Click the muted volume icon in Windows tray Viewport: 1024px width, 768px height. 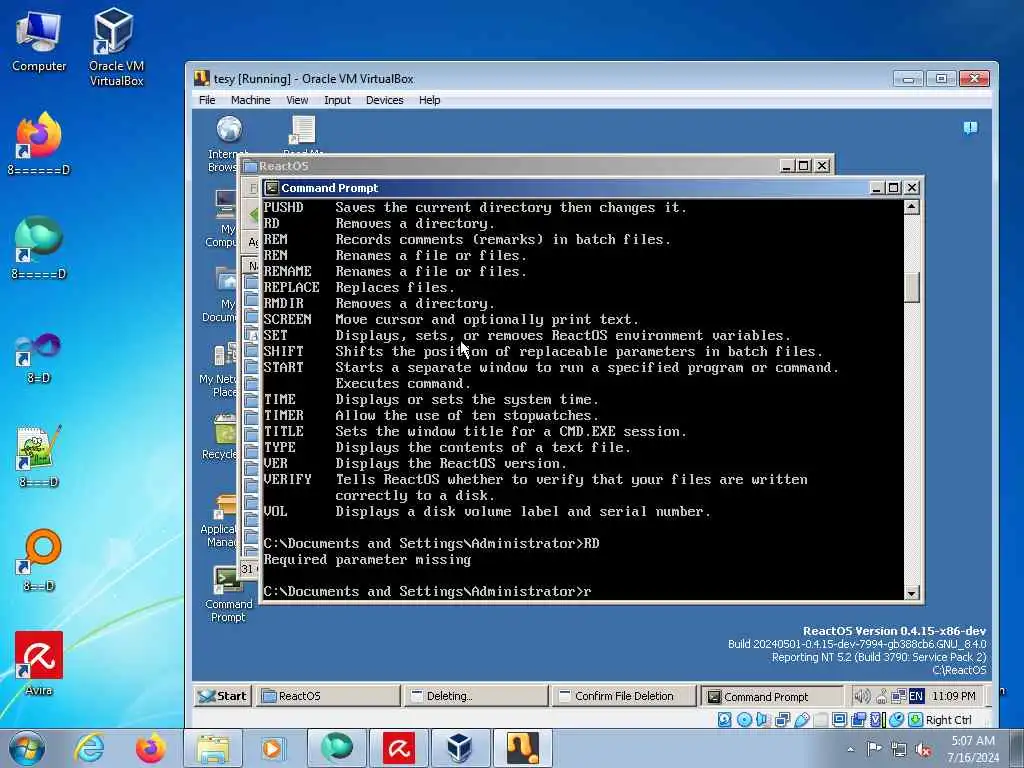pyautogui.click(x=923, y=749)
